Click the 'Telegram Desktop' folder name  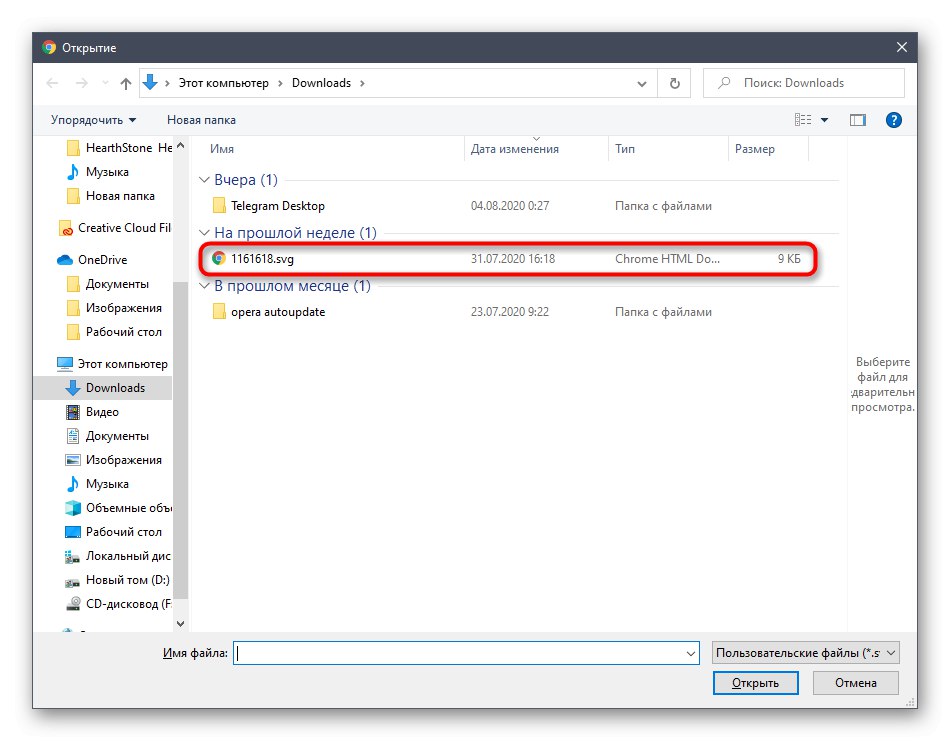tap(278, 205)
